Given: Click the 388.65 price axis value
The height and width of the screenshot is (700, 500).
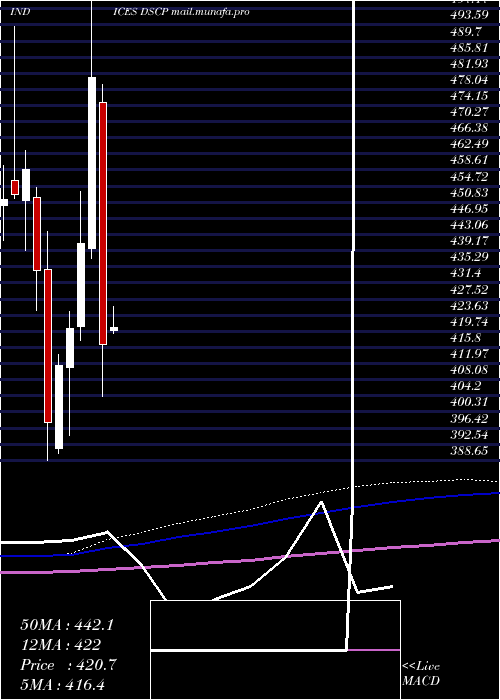Looking at the screenshot, I should [469, 450].
